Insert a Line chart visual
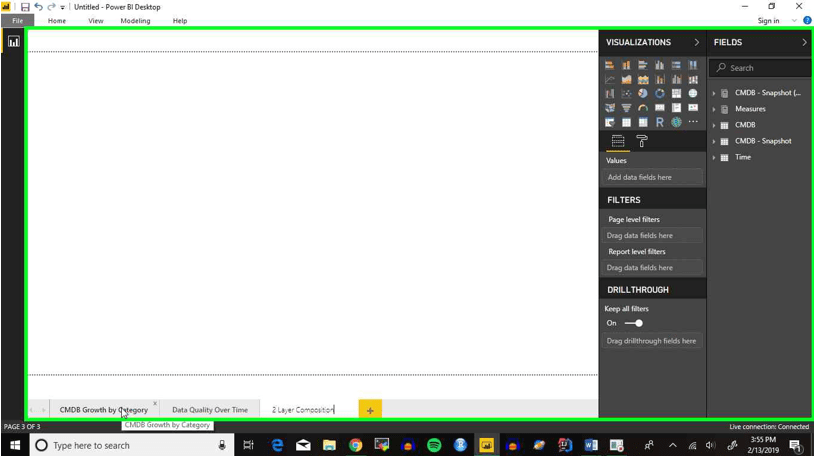This screenshot has height=456, width=816. coord(609,80)
